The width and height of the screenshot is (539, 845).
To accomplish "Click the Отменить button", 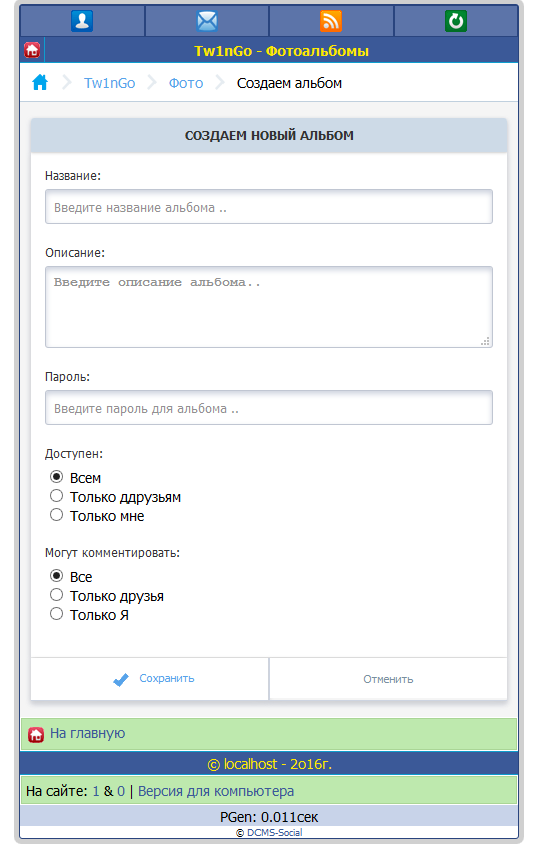I will click(388, 679).
